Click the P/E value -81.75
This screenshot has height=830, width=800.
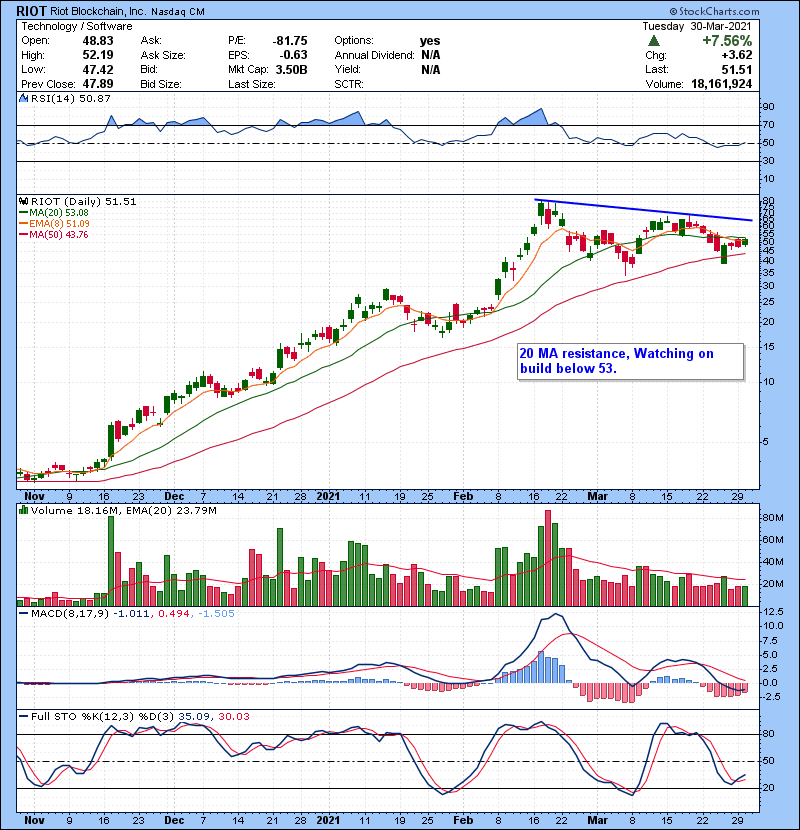[x=290, y=41]
